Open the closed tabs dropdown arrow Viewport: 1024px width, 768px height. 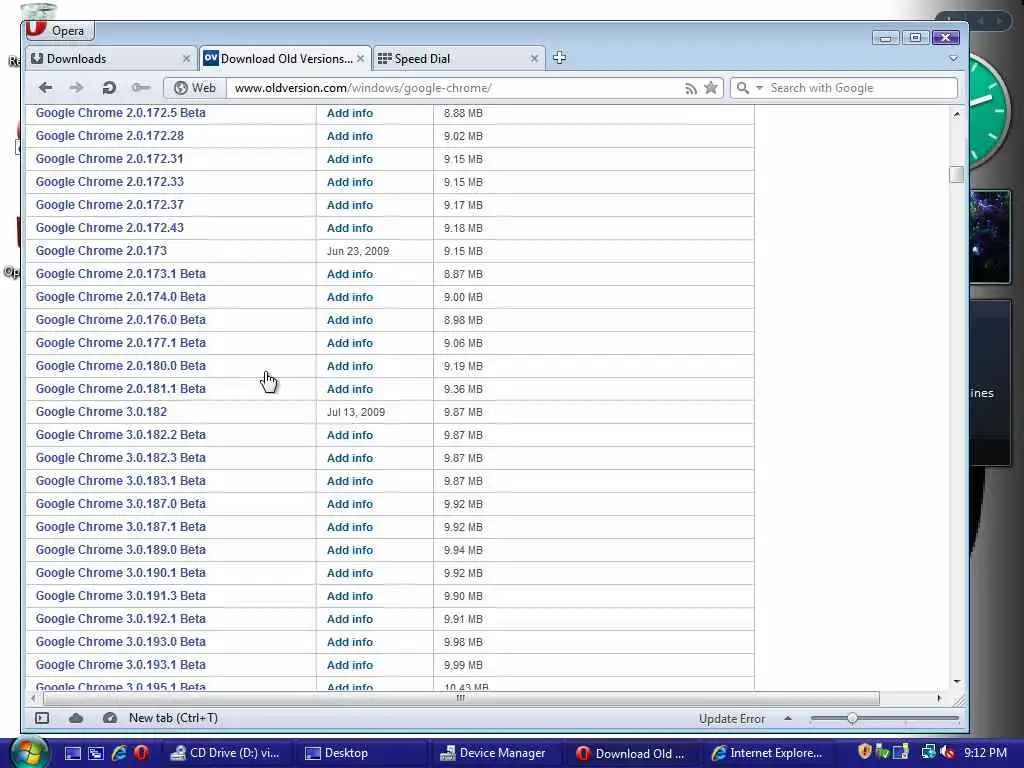(953, 59)
